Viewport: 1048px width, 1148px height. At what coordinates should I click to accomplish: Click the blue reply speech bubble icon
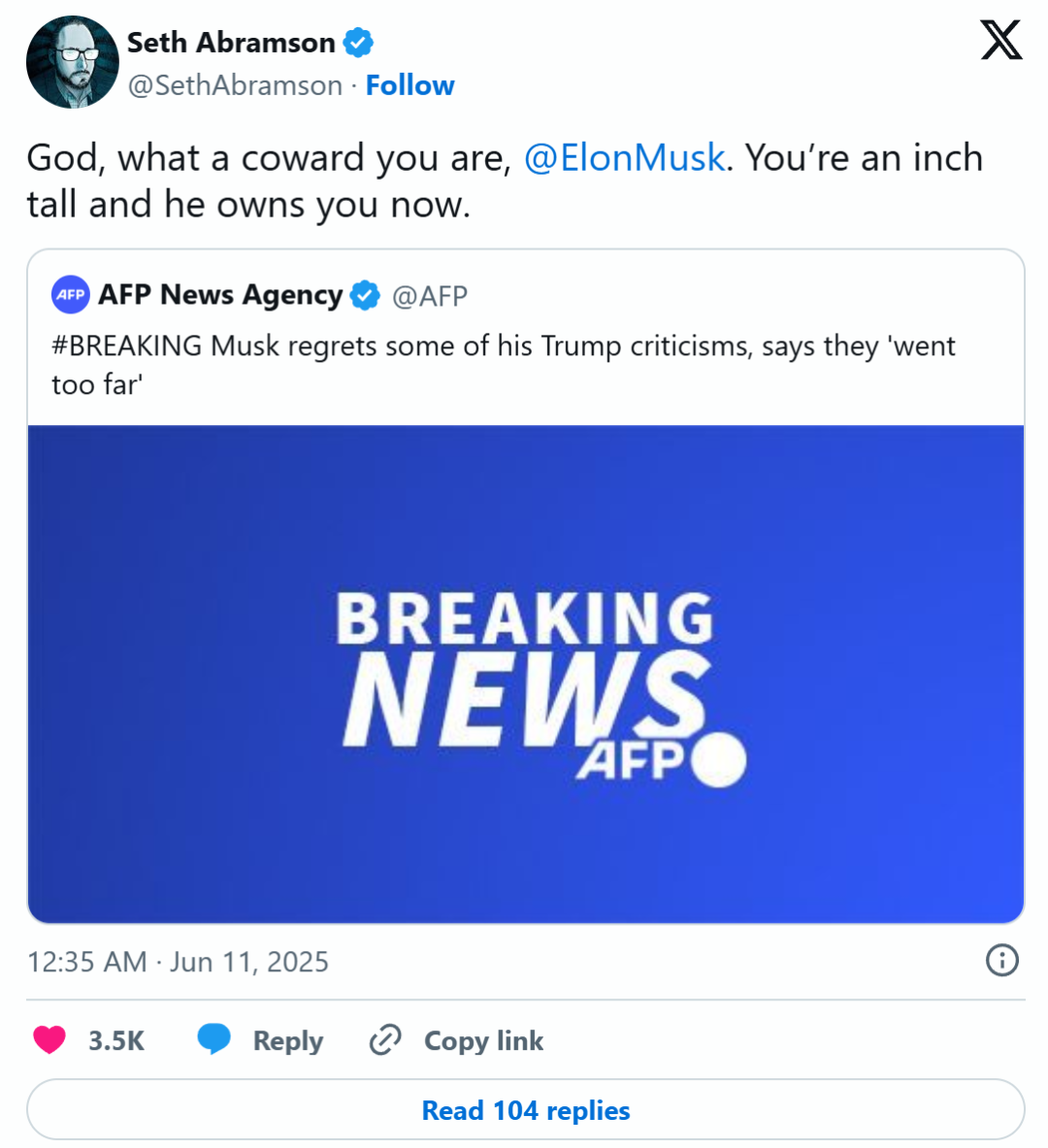tap(213, 1039)
